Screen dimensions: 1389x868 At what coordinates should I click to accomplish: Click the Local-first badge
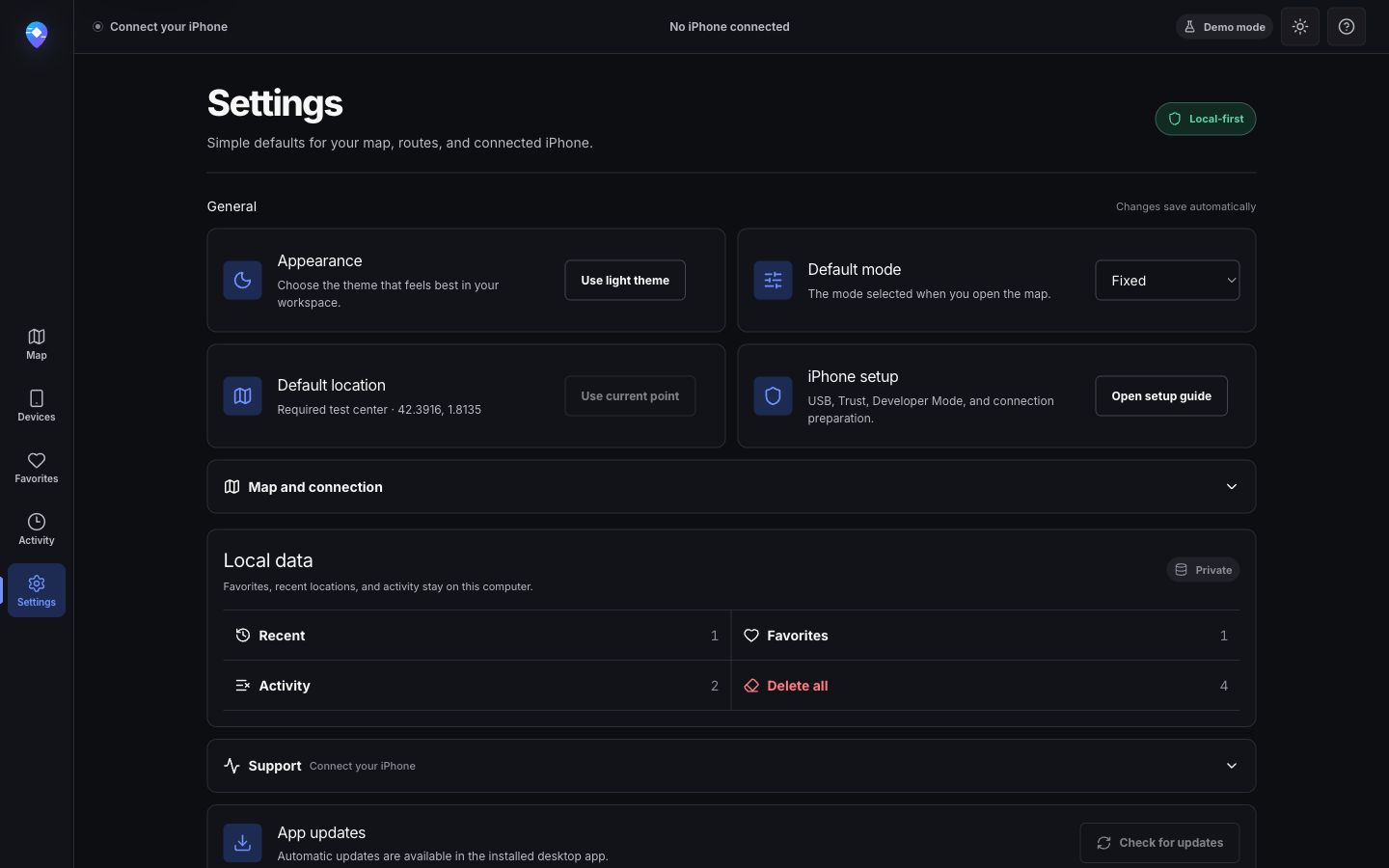[1206, 119]
